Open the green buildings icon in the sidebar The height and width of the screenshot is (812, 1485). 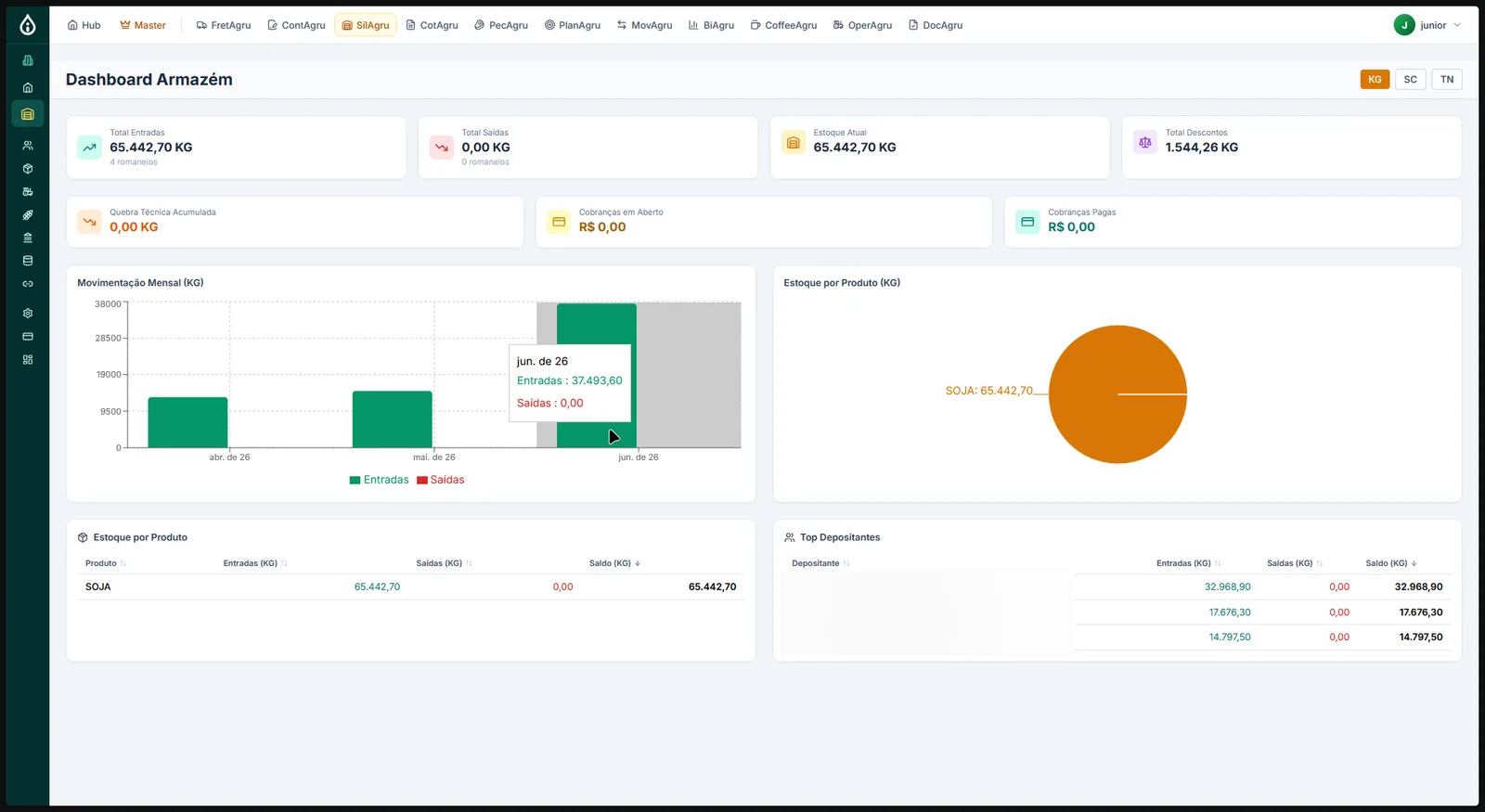tap(28, 60)
